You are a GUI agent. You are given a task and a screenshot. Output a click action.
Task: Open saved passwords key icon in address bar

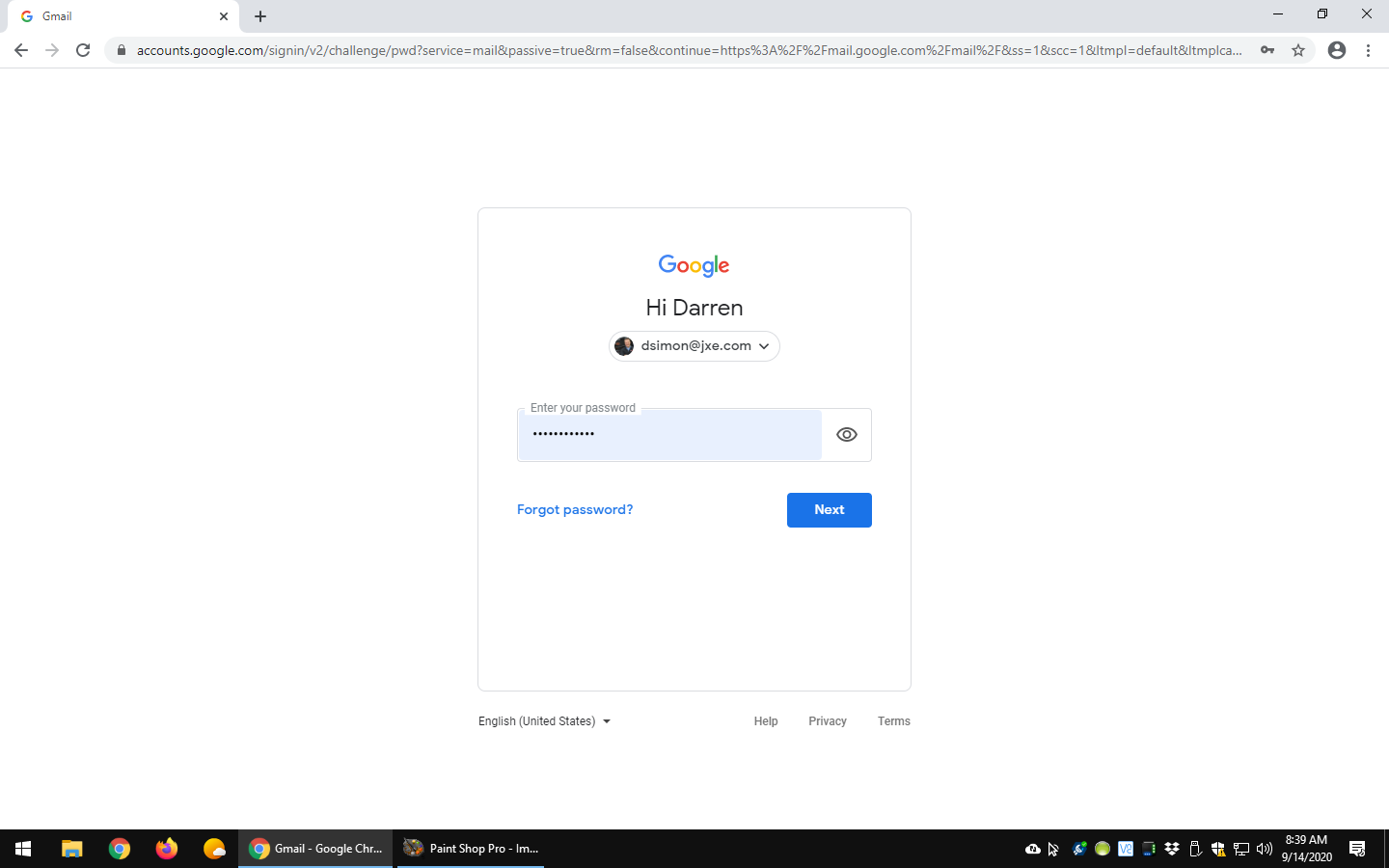point(1267,50)
